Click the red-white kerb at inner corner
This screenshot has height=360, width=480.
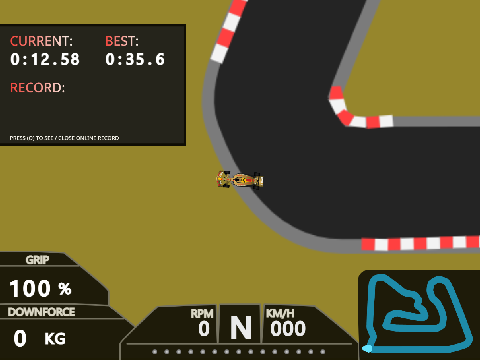pos(358,110)
